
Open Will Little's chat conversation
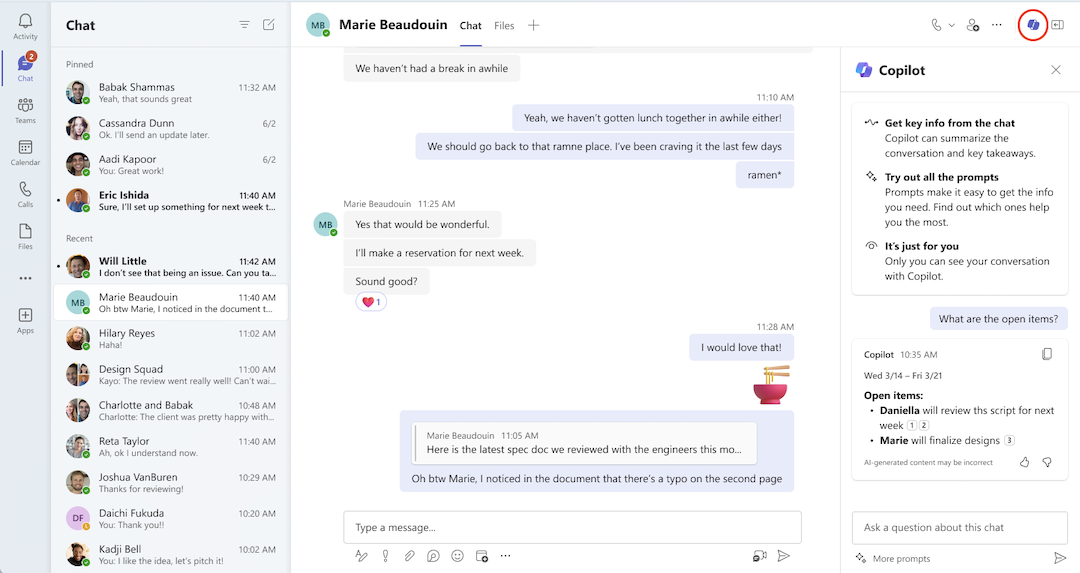click(170, 267)
